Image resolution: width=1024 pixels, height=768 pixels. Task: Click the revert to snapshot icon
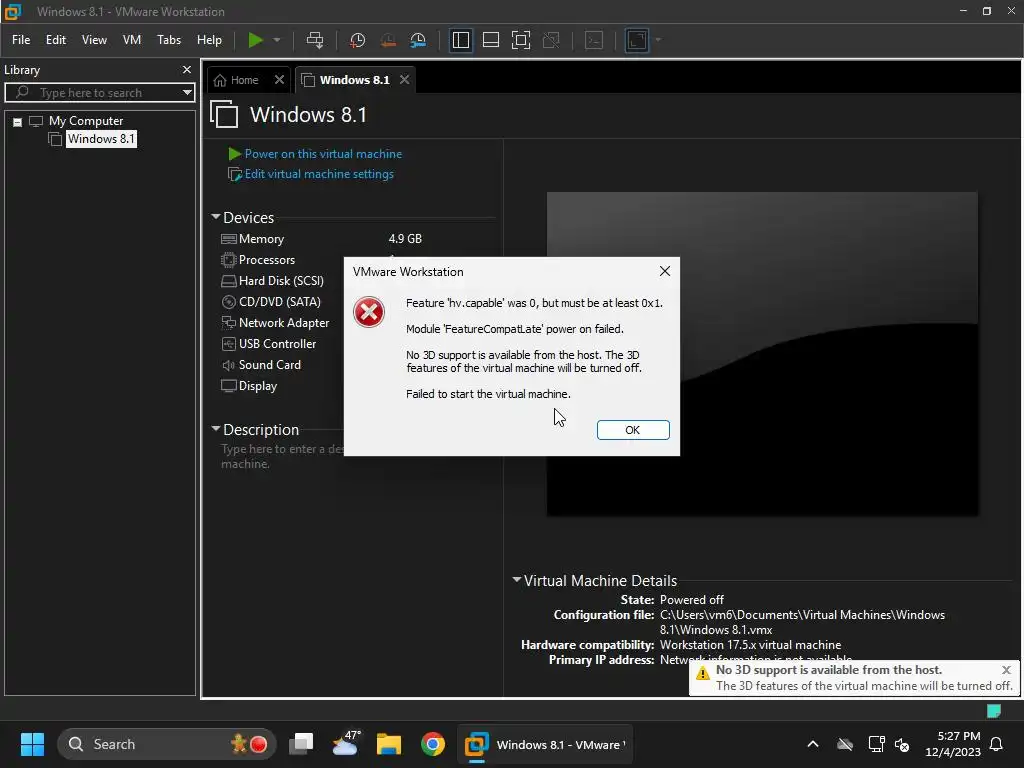point(388,40)
